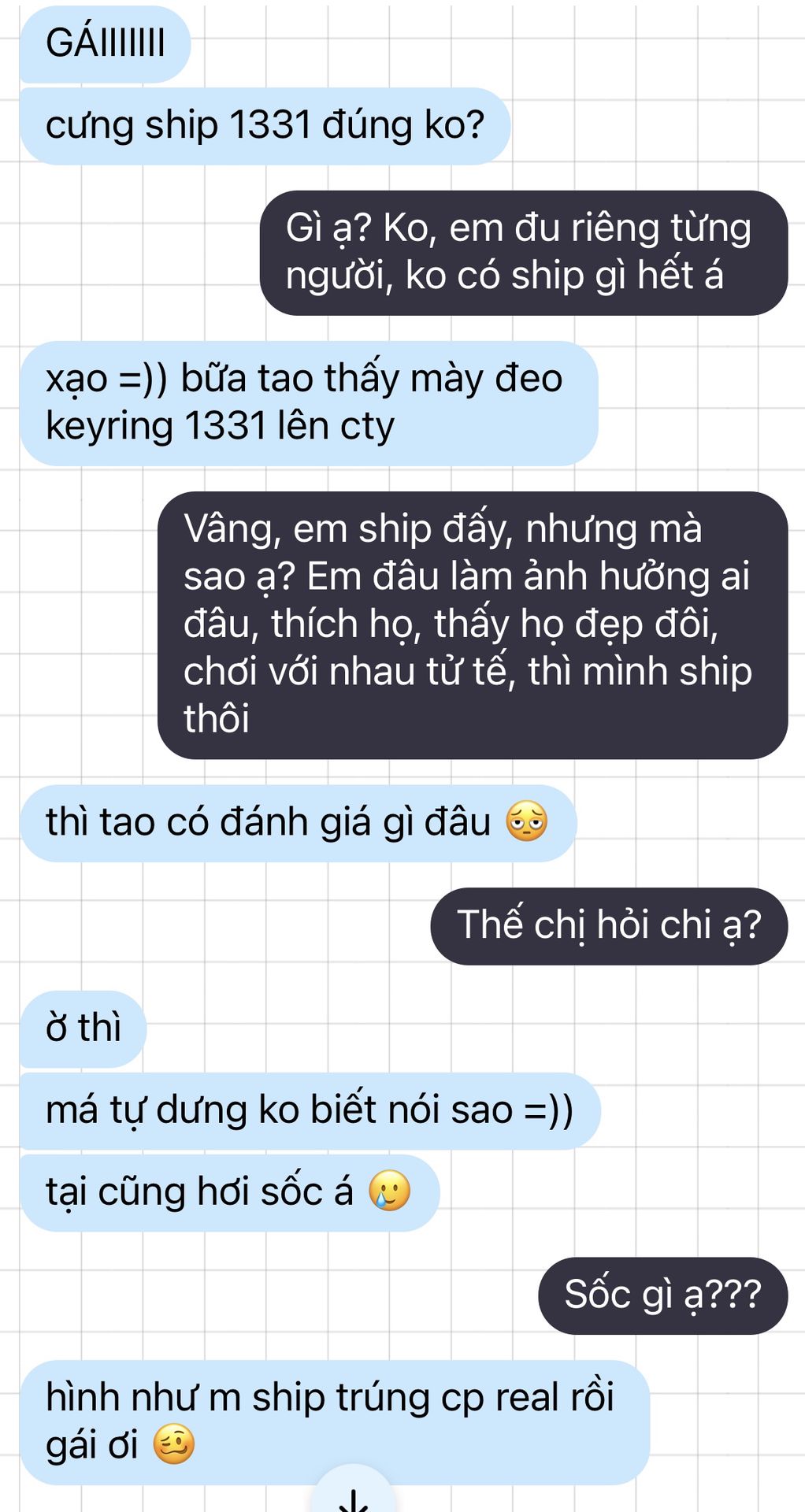Select the 'cưng ship 1331 đúng ko?' message

(x=265, y=126)
